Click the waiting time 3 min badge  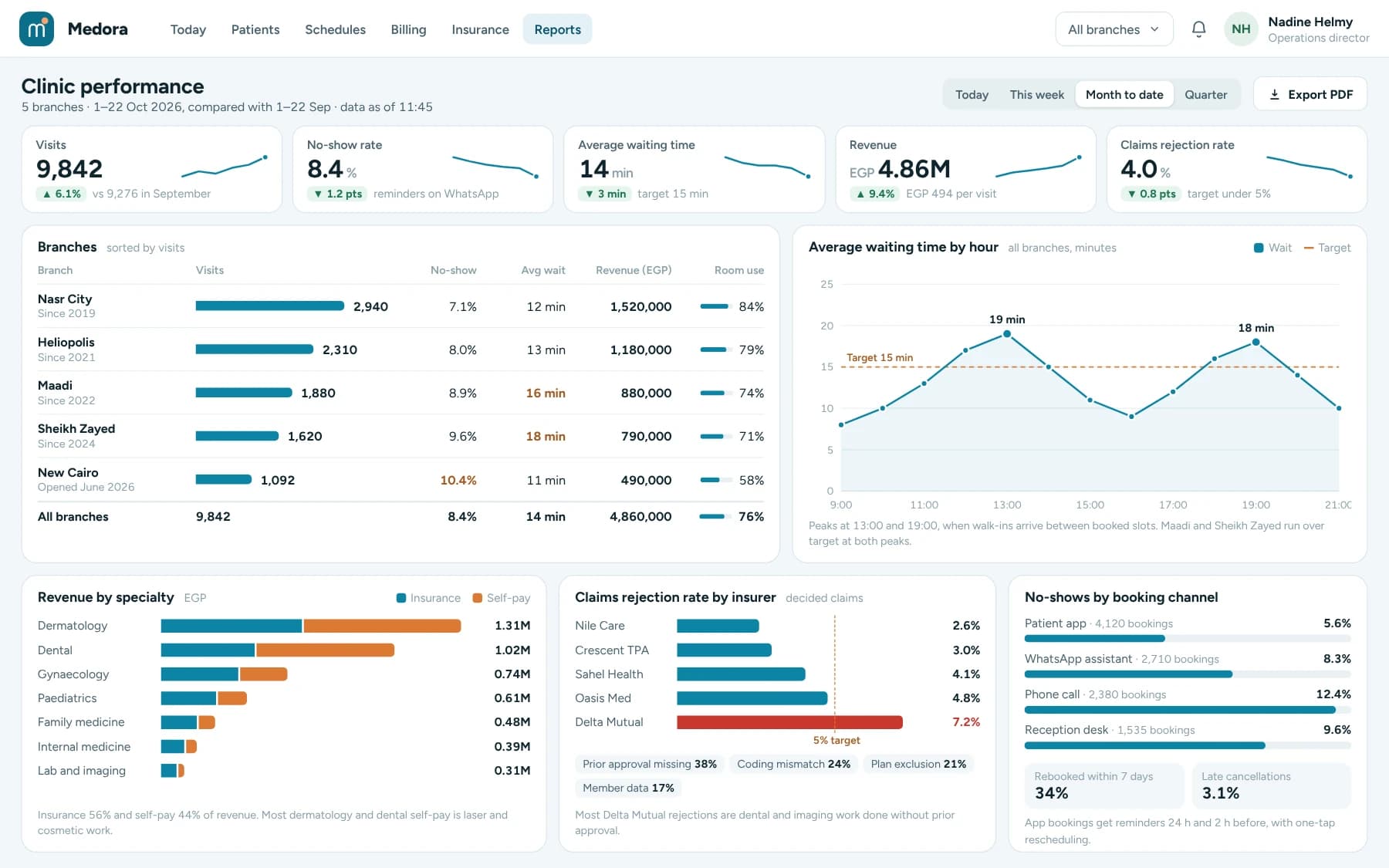click(x=606, y=194)
